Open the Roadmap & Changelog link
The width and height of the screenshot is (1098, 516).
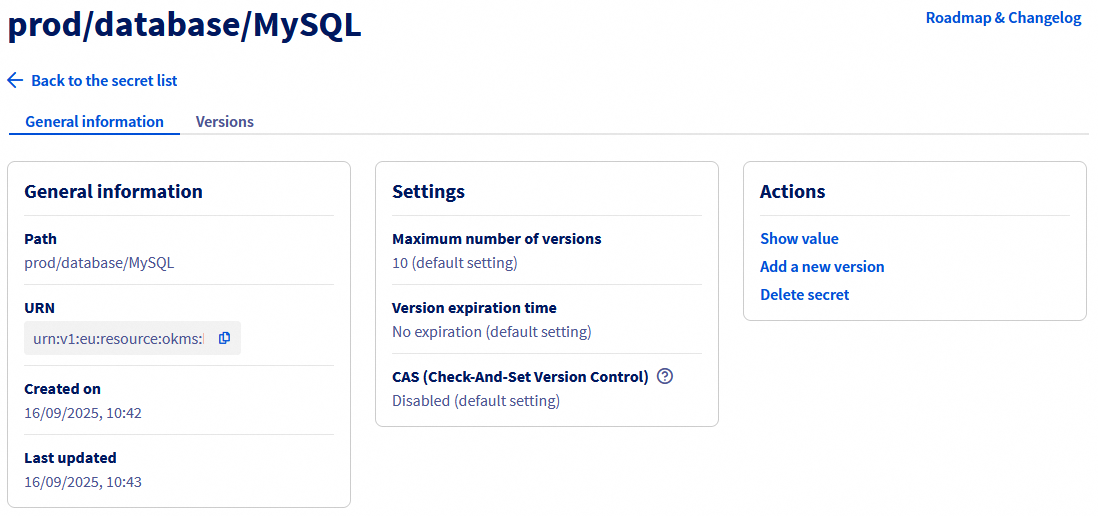coord(1003,18)
